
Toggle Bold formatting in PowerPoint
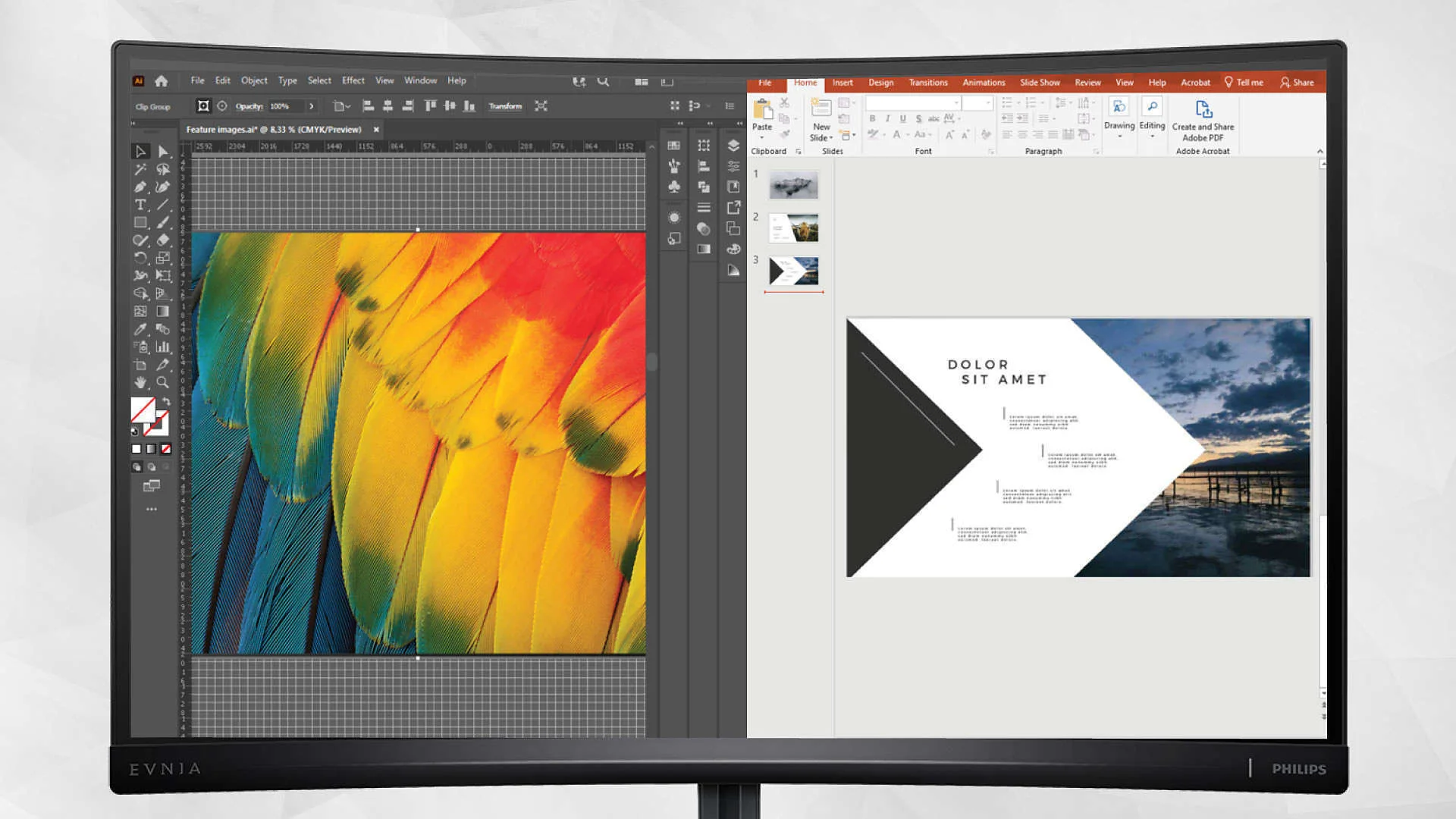tap(872, 119)
